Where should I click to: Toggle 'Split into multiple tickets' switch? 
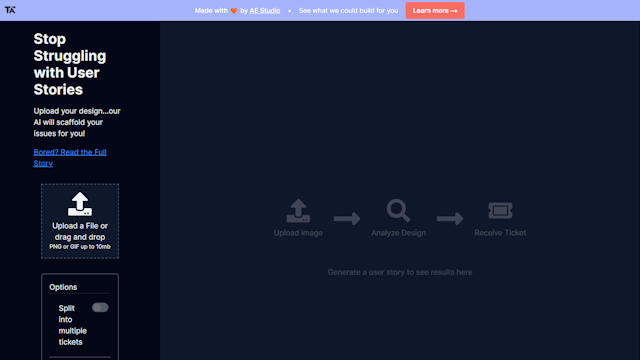point(100,307)
